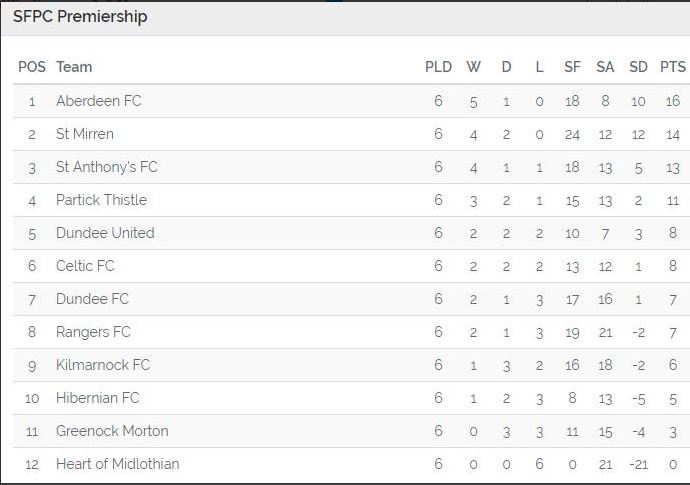Open Celtic FC team page

85,266
